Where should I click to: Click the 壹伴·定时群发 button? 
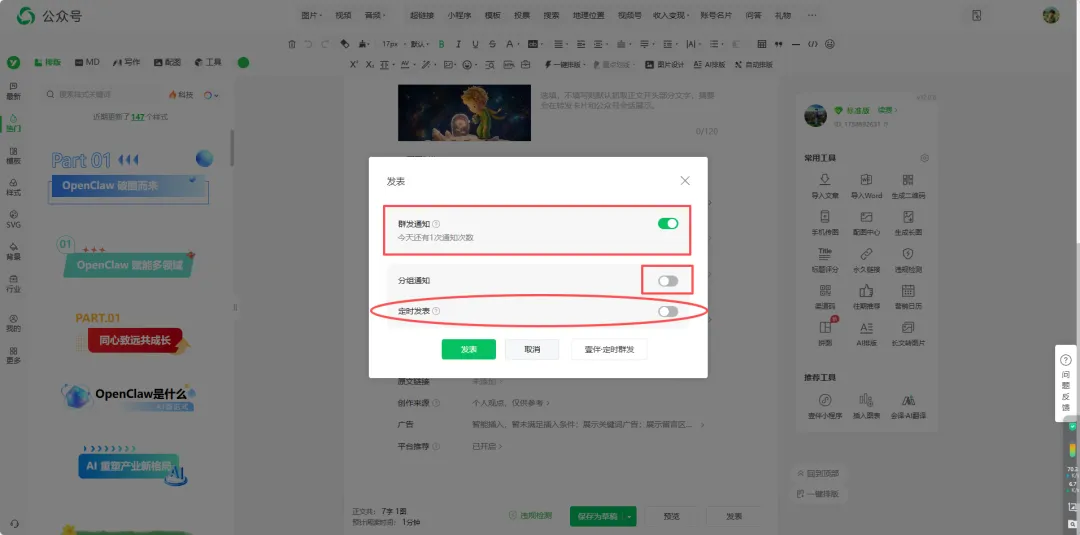point(609,349)
